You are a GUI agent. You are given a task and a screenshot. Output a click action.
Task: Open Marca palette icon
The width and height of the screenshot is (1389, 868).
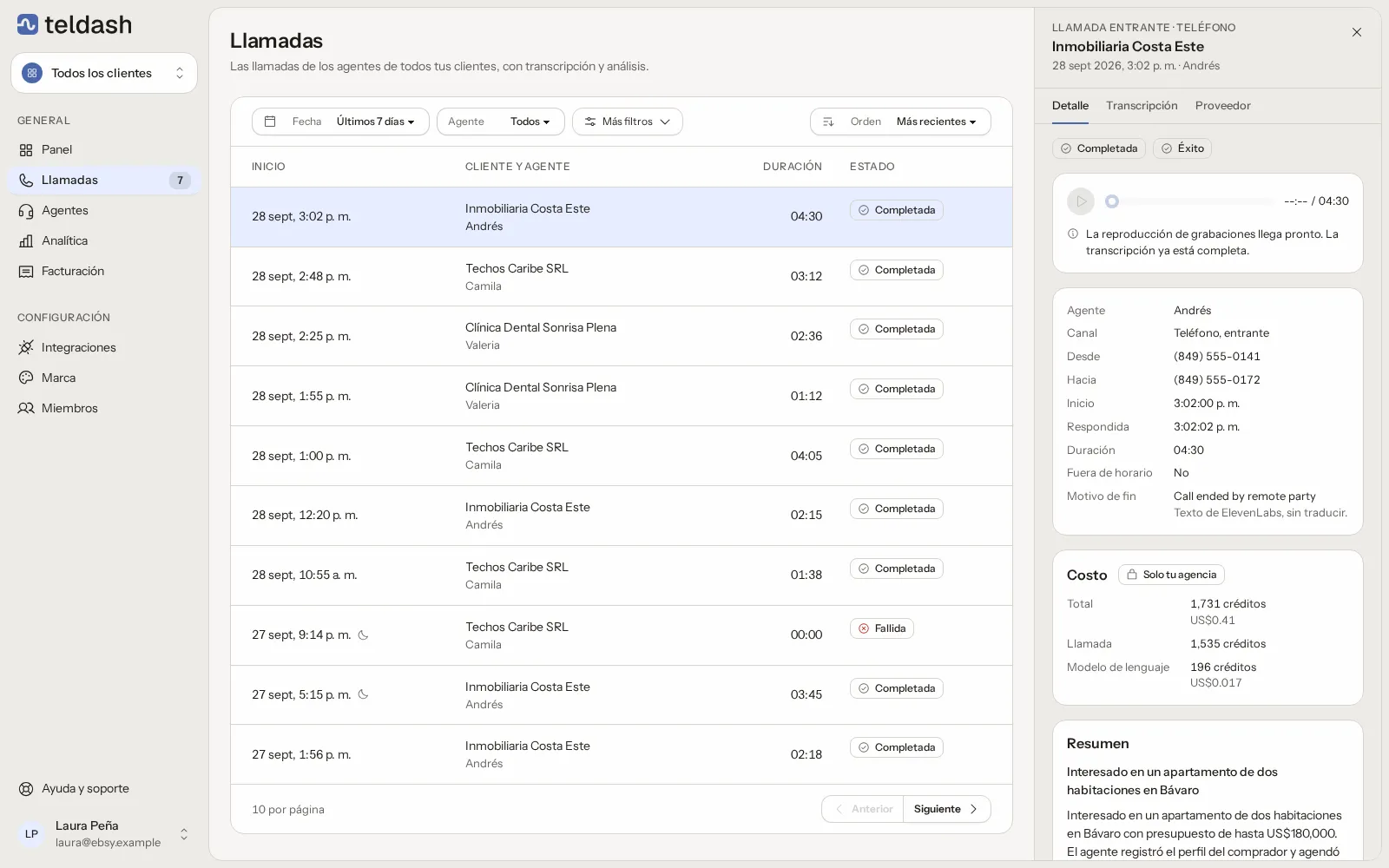26,378
